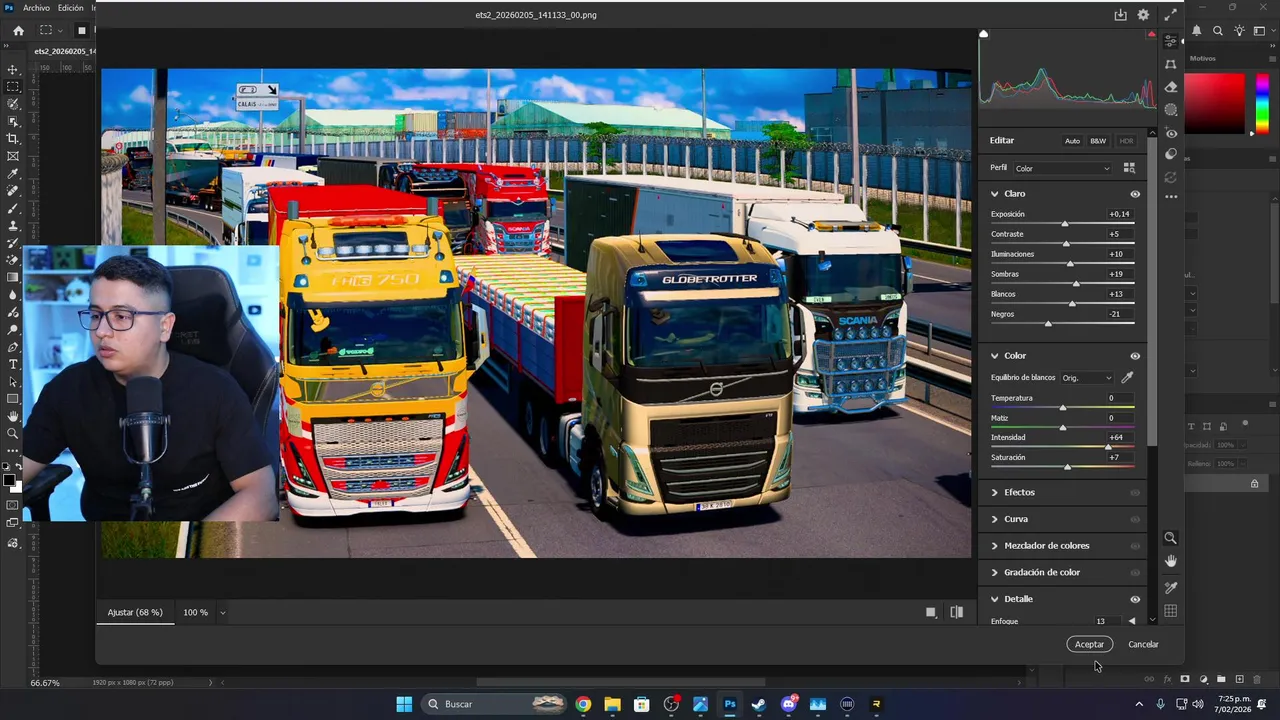Toggle Camera Raw full screen mode icon
Image resolution: width=1280 pixels, height=720 pixels.
1170,15
